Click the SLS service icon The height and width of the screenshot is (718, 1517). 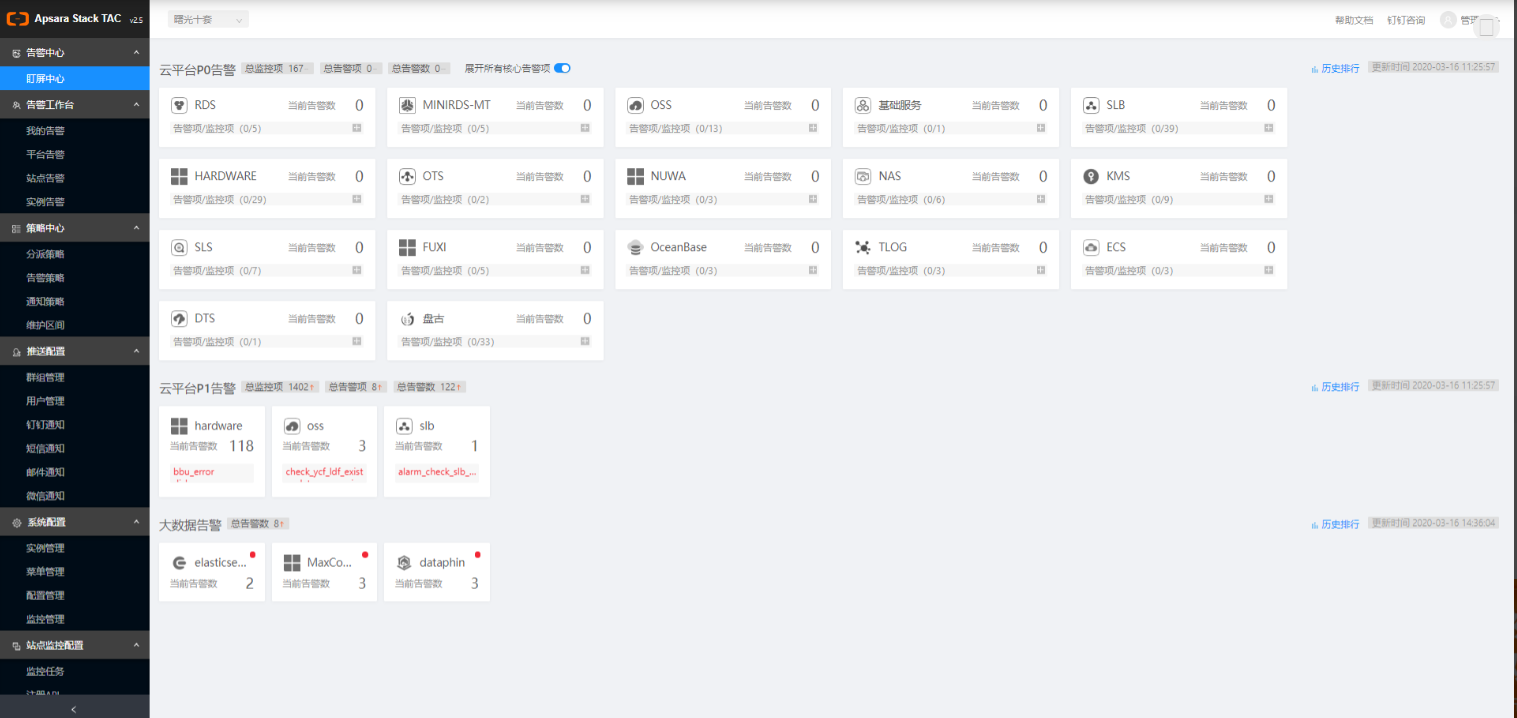pos(179,247)
